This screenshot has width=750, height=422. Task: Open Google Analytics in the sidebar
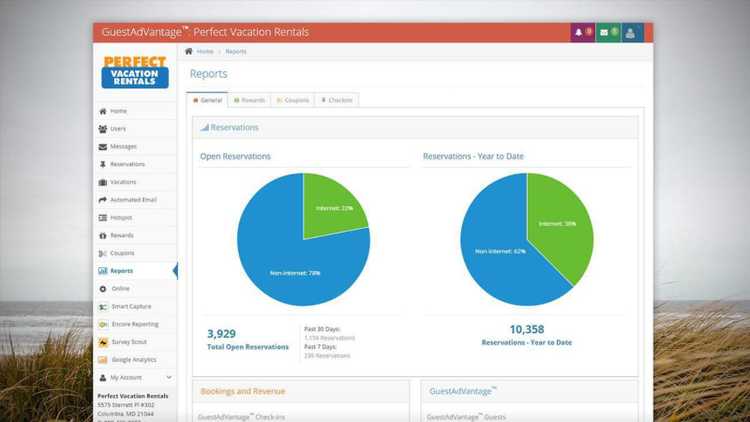pos(132,360)
